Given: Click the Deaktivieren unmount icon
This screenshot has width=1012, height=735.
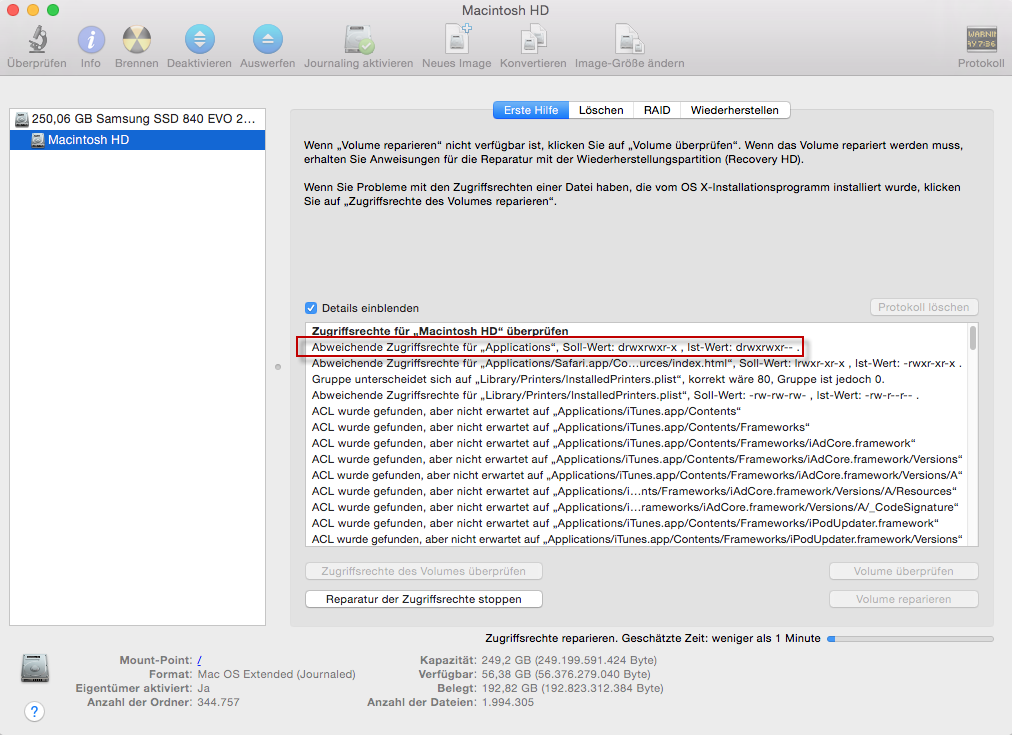Looking at the screenshot, I should 199,39.
